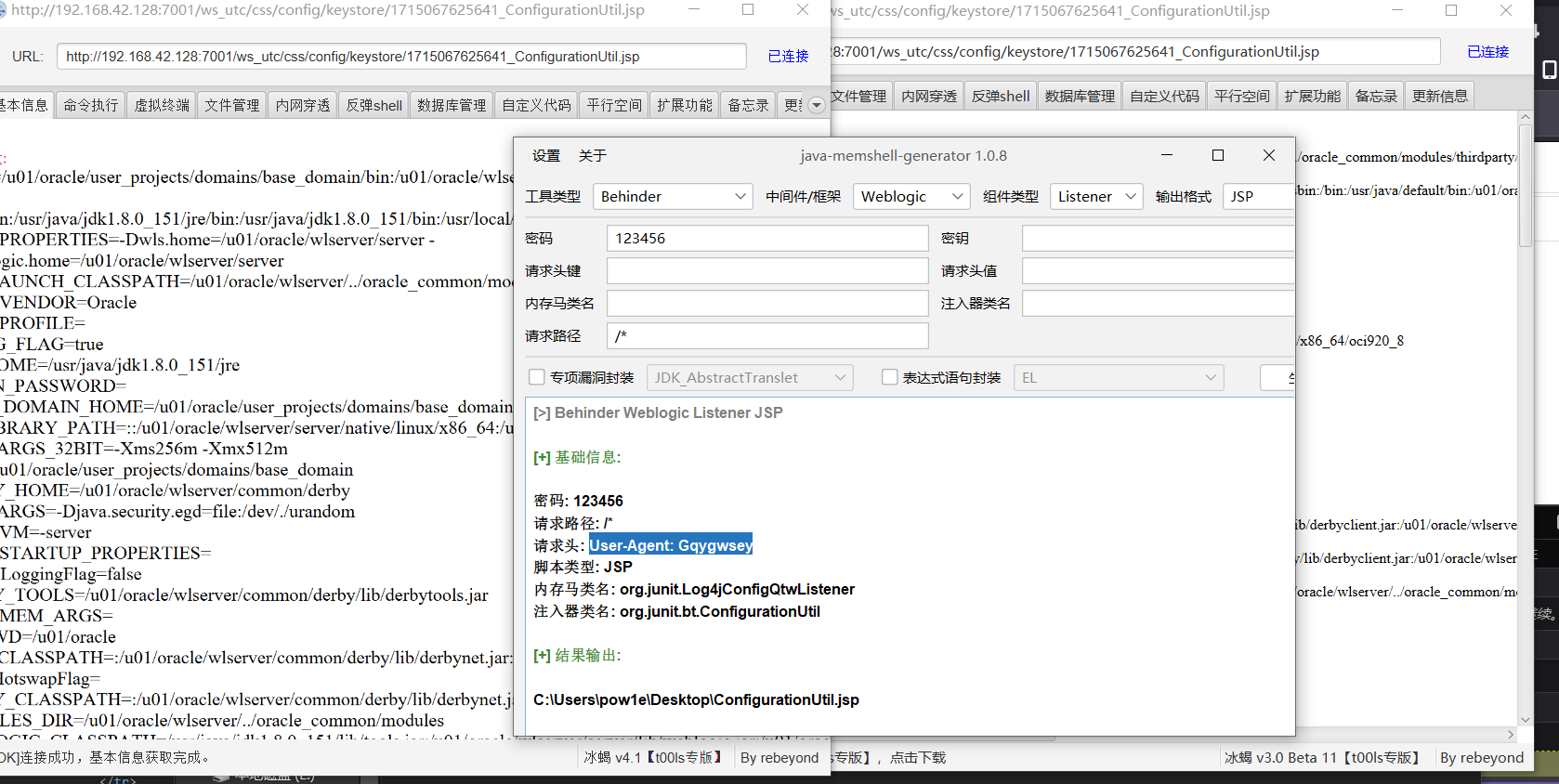The image size is (1559, 784).
Task: Click the output path C:\Users\pow1e\Desktop\ConfigurationUtil.jsp
Action: point(696,699)
